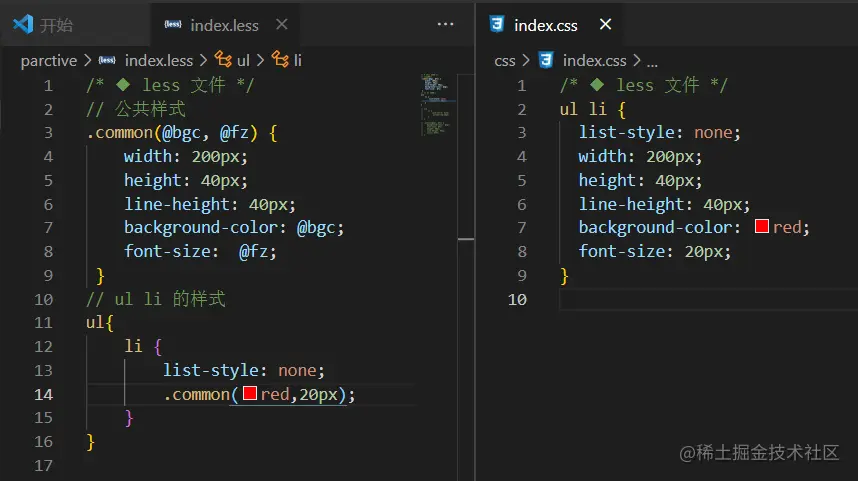Click the '.common(@bgc, @fz) {' line in index.less
Viewport: 858px width, 481px height.
[182, 132]
